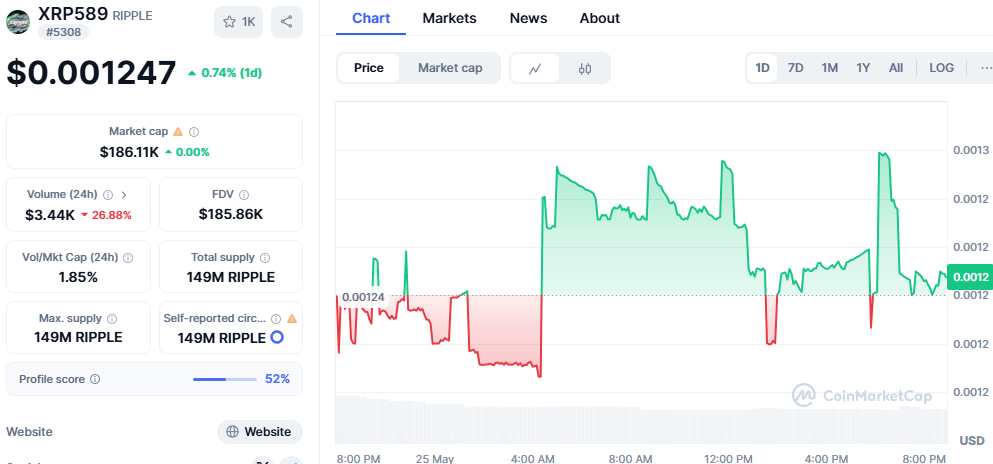Open the Market cap info circle icon

[x=194, y=132]
